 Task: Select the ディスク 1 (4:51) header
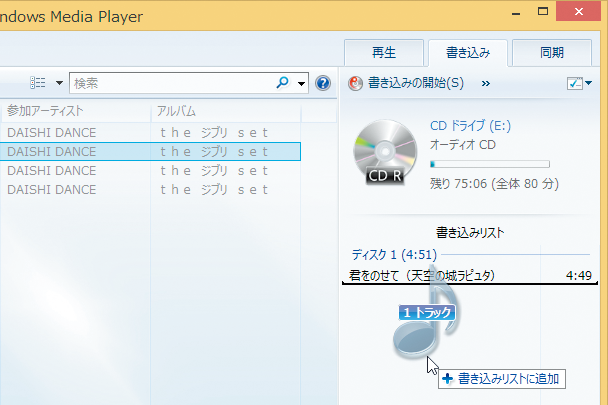tap(394, 255)
